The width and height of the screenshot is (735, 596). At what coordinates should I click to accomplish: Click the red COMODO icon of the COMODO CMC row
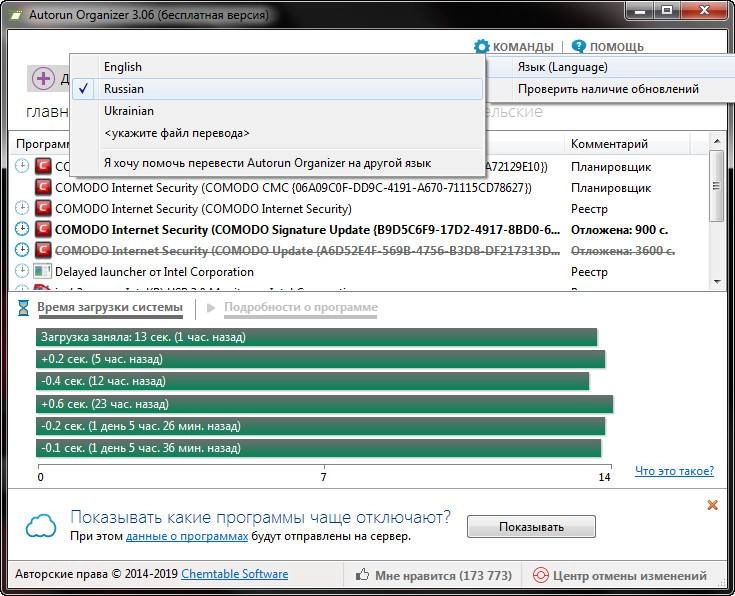pyautogui.click(x=43, y=187)
